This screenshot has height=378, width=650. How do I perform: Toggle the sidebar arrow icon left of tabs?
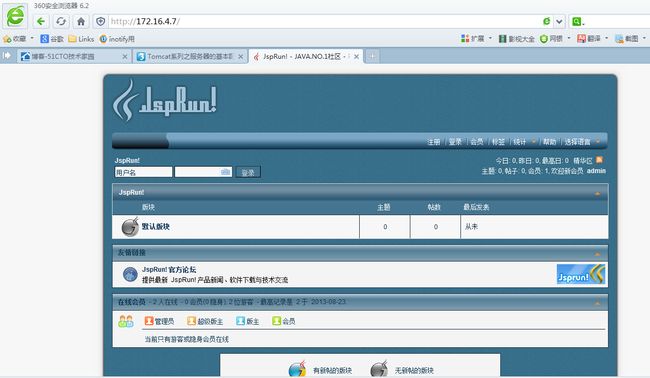[7, 55]
